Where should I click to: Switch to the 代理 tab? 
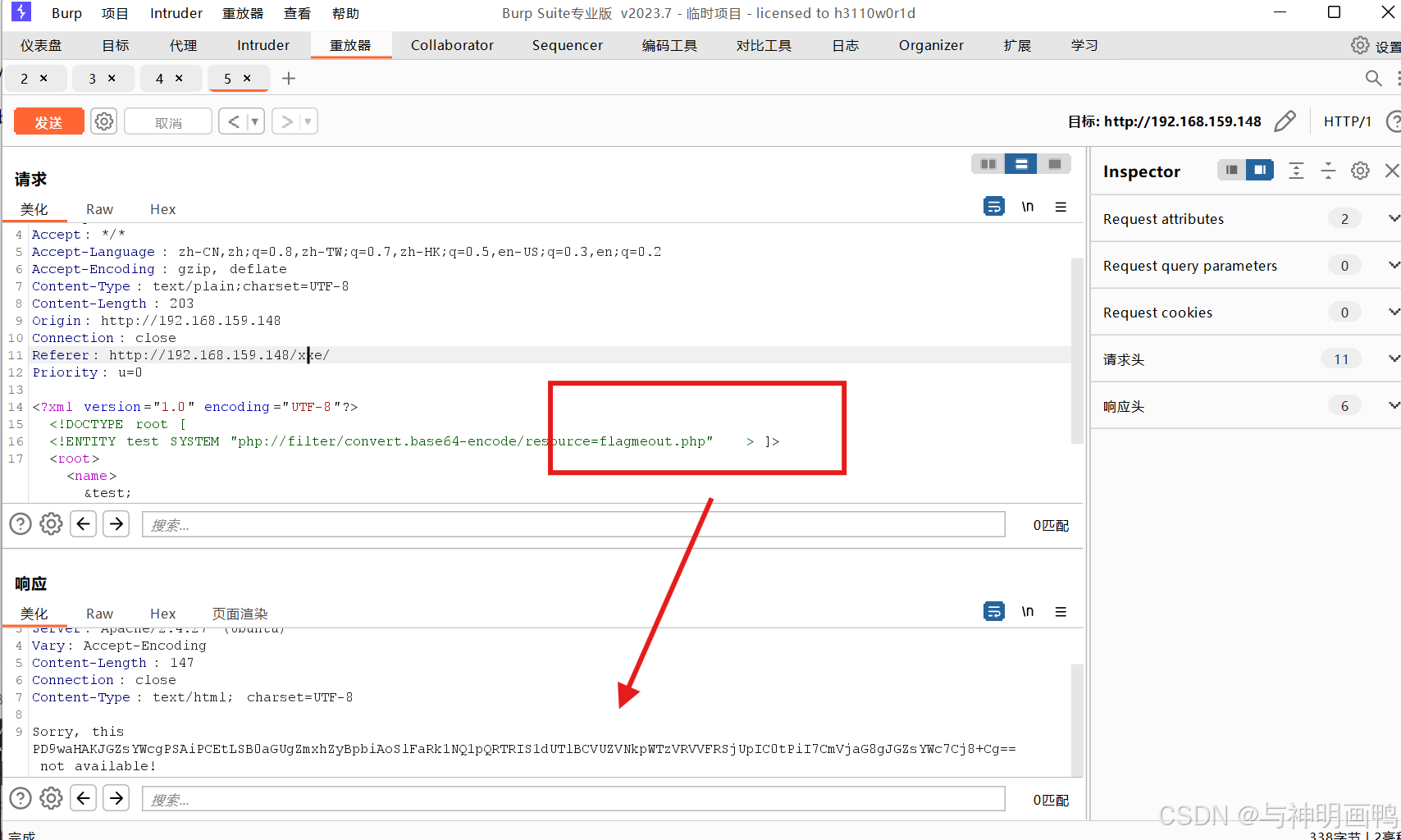tap(183, 45)
